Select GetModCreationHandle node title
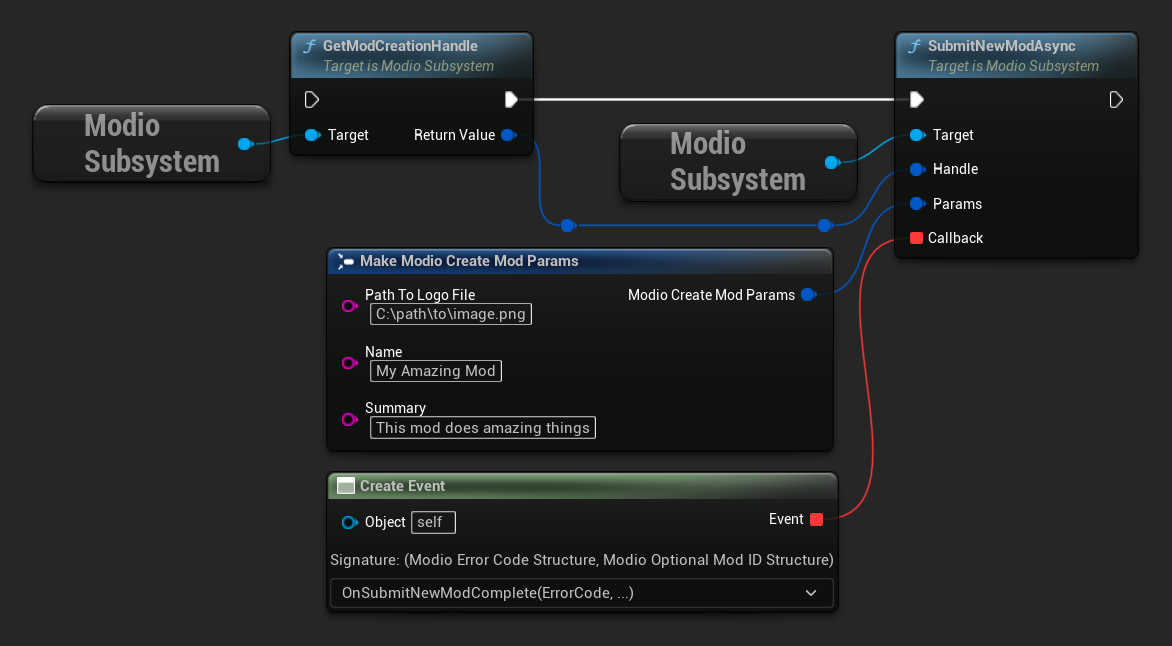 [400, 46]
